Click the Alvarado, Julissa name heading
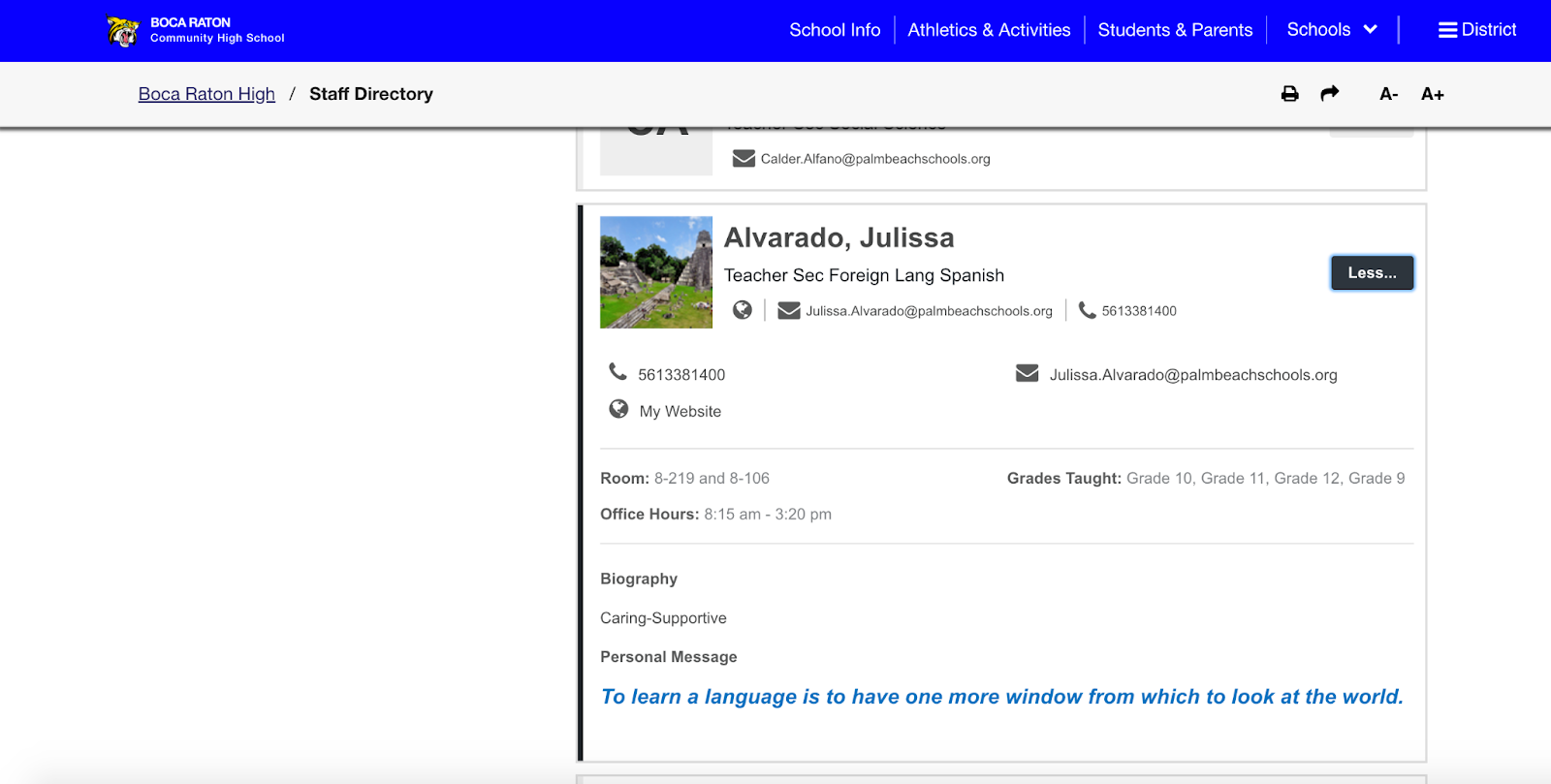 click(839, 237)
